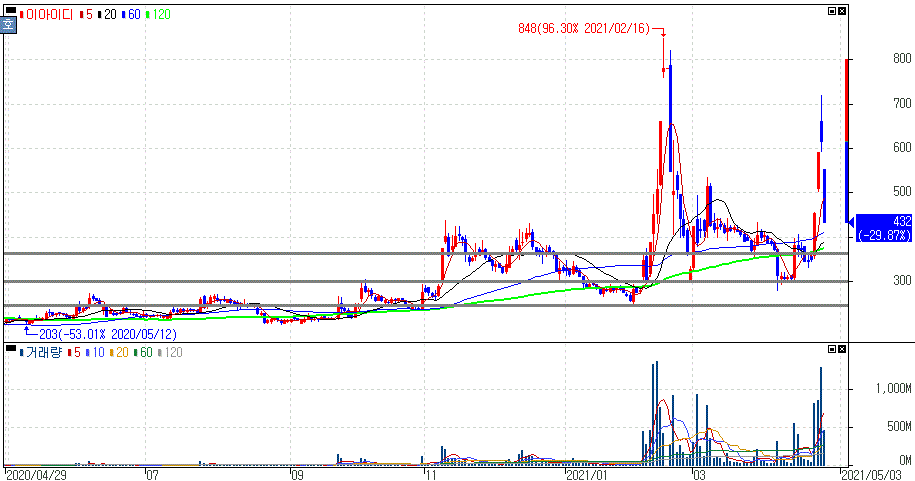Viewport: 915px width, 481px height.
Task: Click the 300 price axis label
Action: 902,280
